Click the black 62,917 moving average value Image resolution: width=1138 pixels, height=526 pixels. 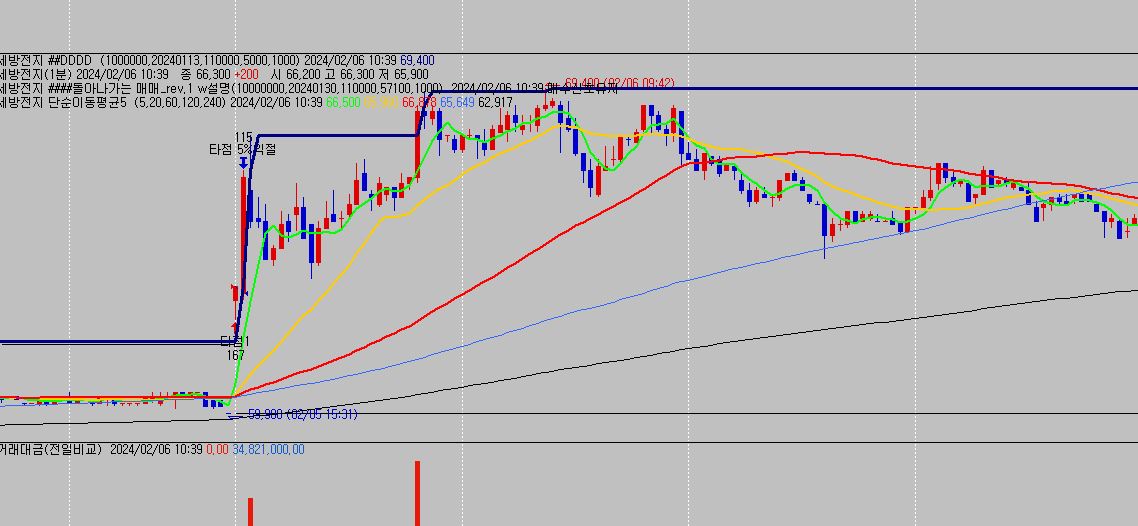pyautogui.click(x=496, y=102)
